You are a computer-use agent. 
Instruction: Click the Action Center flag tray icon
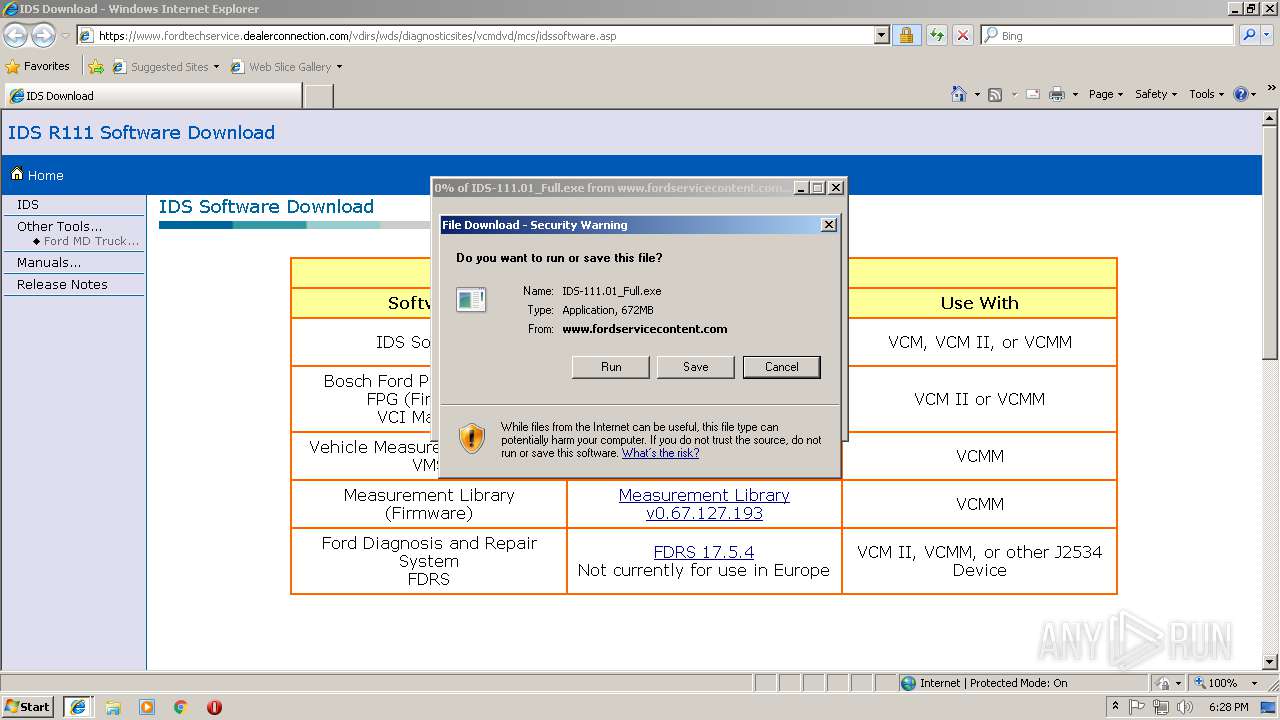pyautogui.click(x=1137, y=707)
